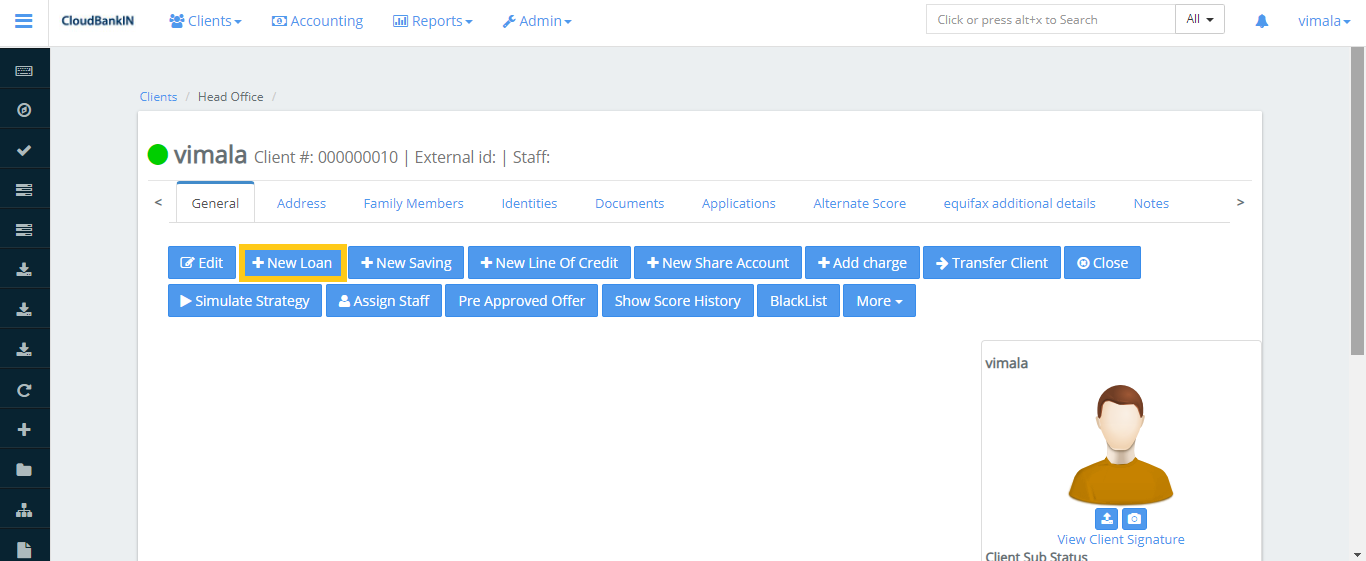
Task: Open the compass navigation icon in sidebar
Action: point(24,110)
